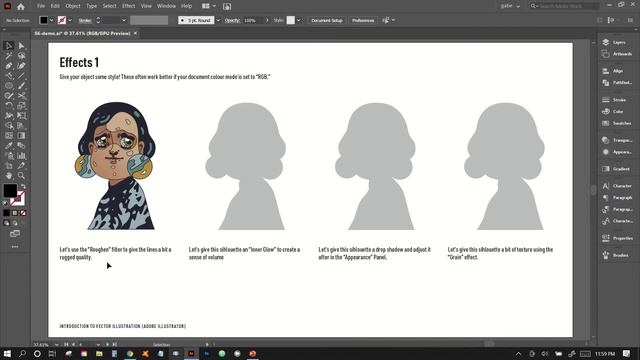640x360 pixels.
Task: Open the control bar fill color dropdown
Action: coord(51,20)
